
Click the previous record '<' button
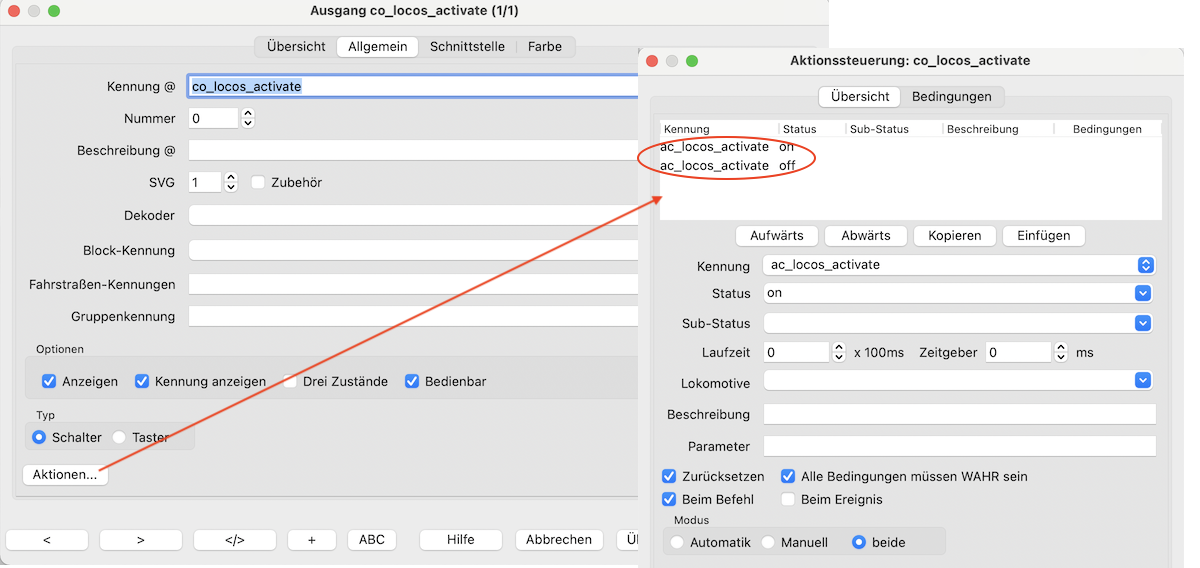[x=47, y=539]
